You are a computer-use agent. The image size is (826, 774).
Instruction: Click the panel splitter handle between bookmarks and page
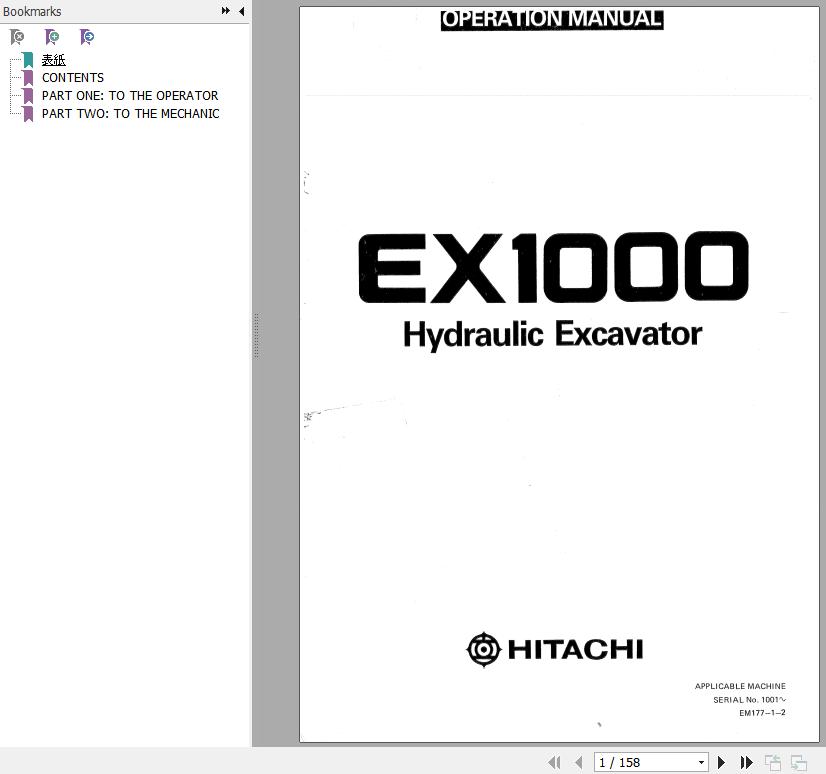[x=257, y=336]
